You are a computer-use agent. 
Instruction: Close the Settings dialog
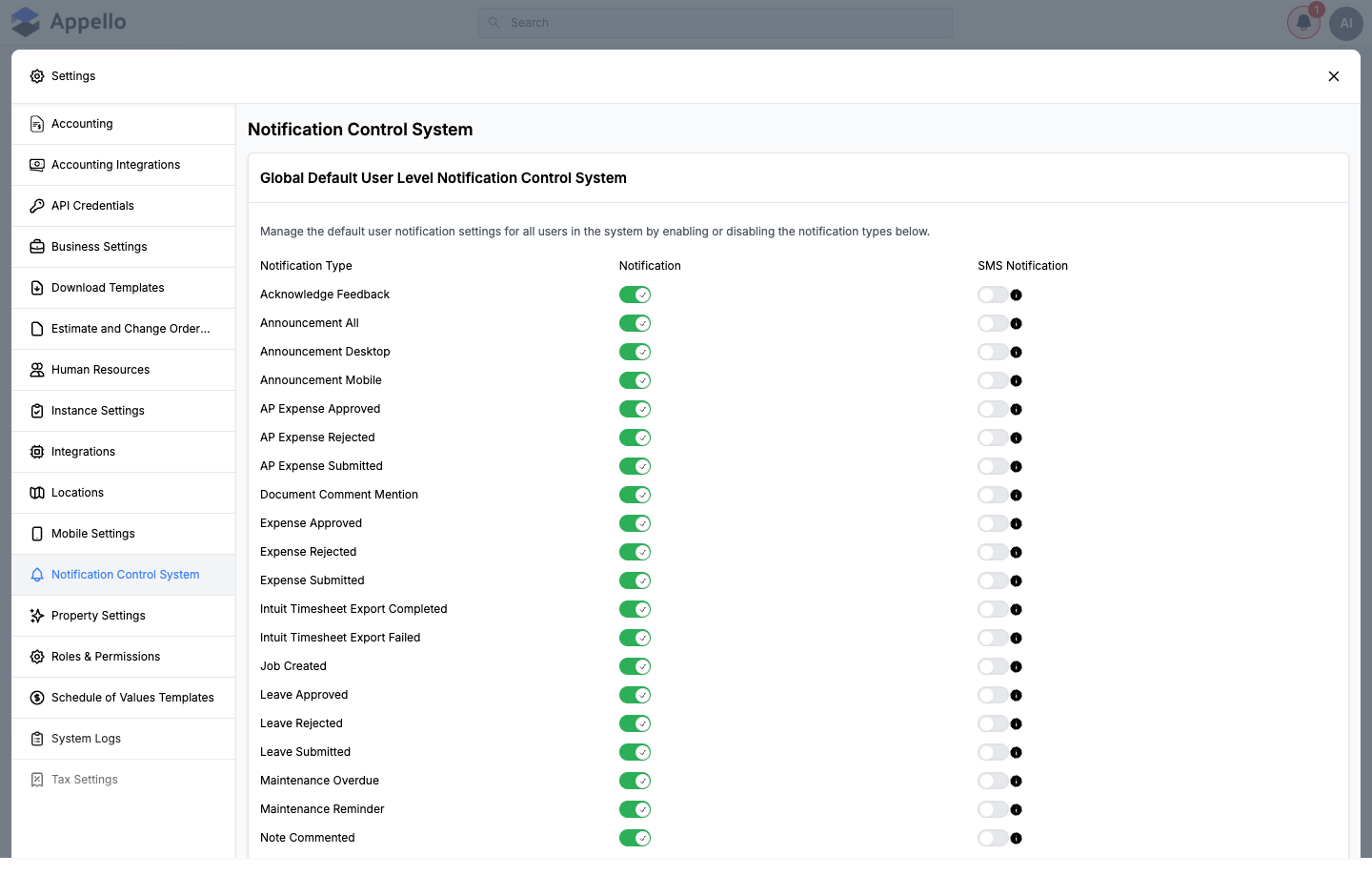tap(1334, 76)
